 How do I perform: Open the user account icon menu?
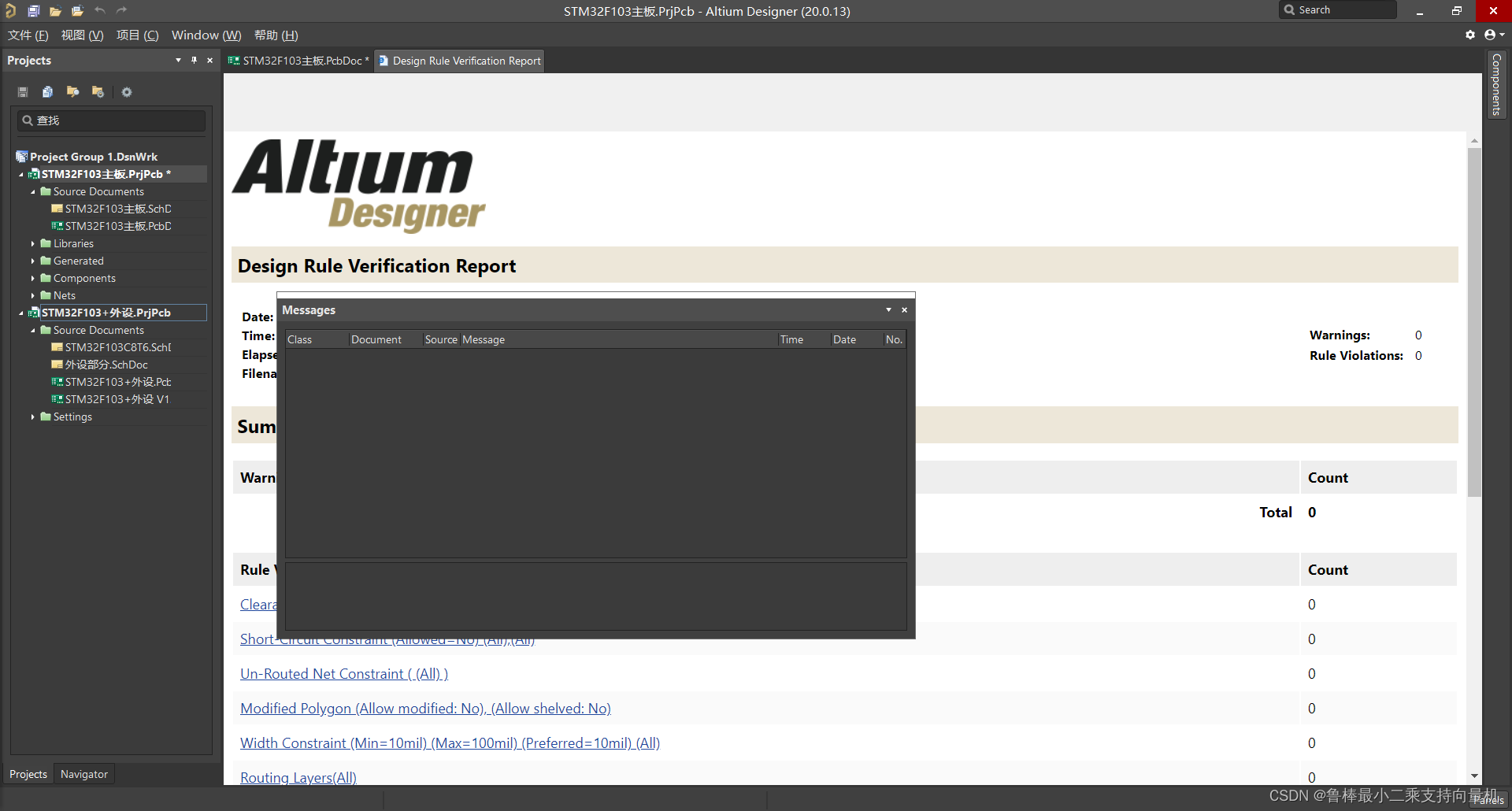(1494, 35)
